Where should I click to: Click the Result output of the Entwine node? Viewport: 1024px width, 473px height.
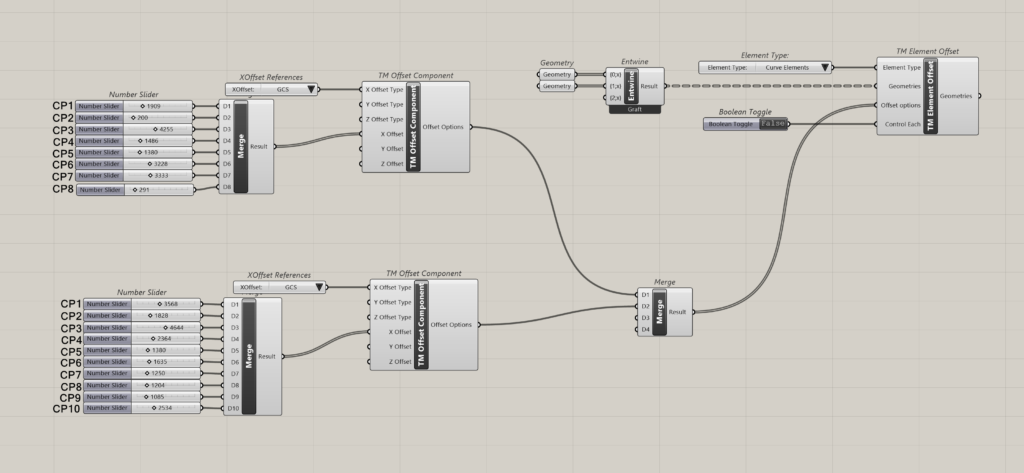[649, 87]
